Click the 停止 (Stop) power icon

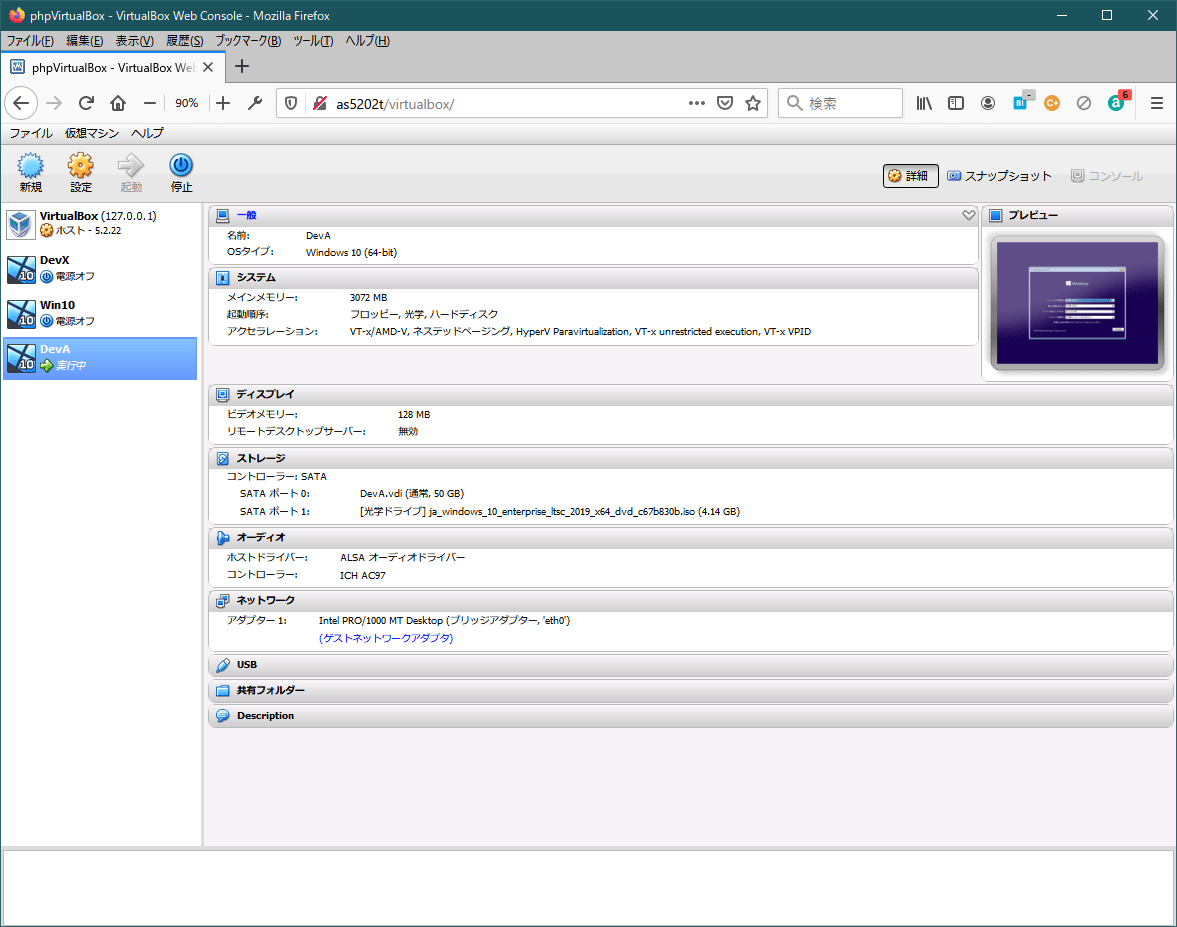181,172
